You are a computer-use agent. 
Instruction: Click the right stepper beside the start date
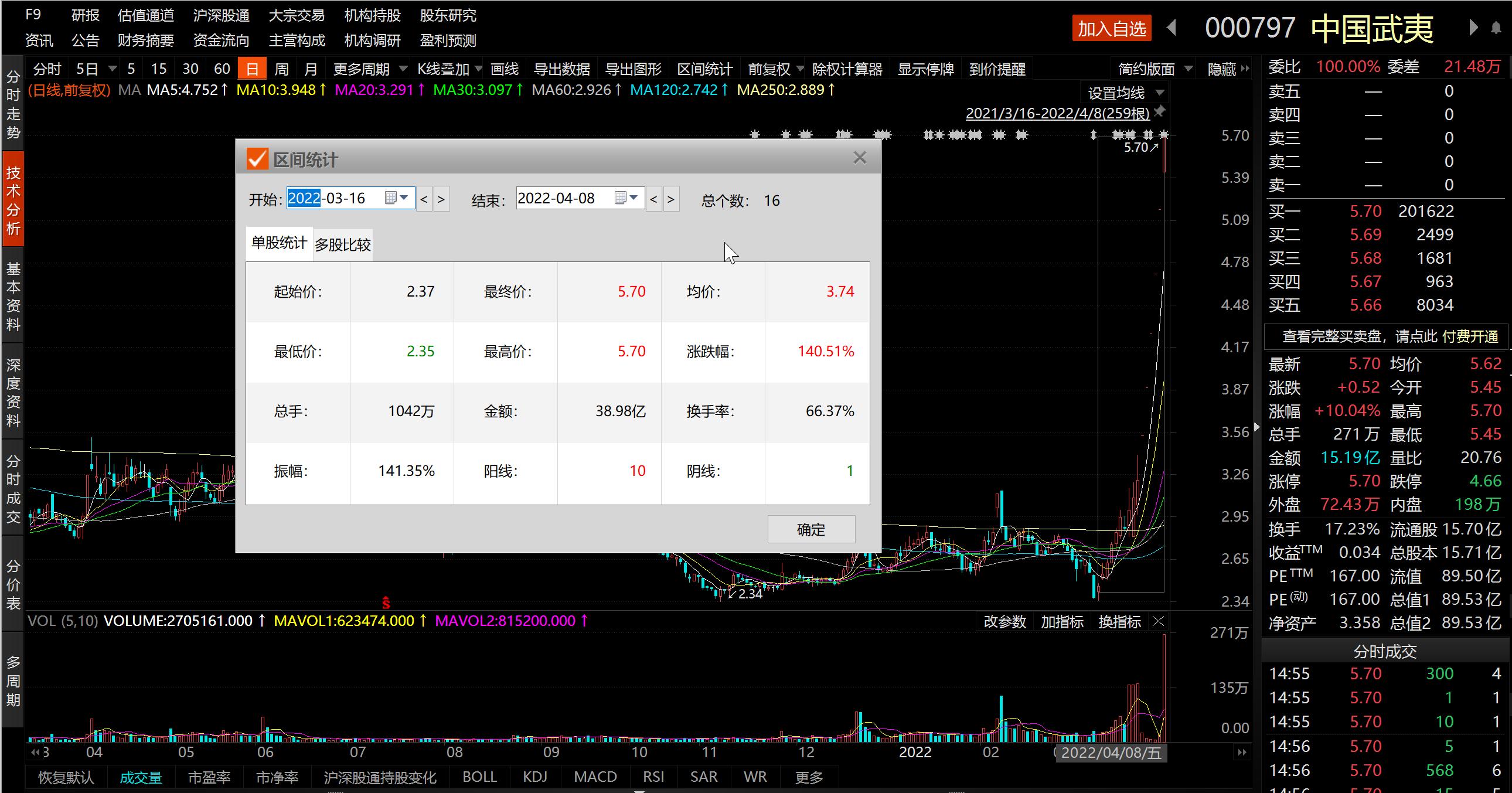click(441, 199)
